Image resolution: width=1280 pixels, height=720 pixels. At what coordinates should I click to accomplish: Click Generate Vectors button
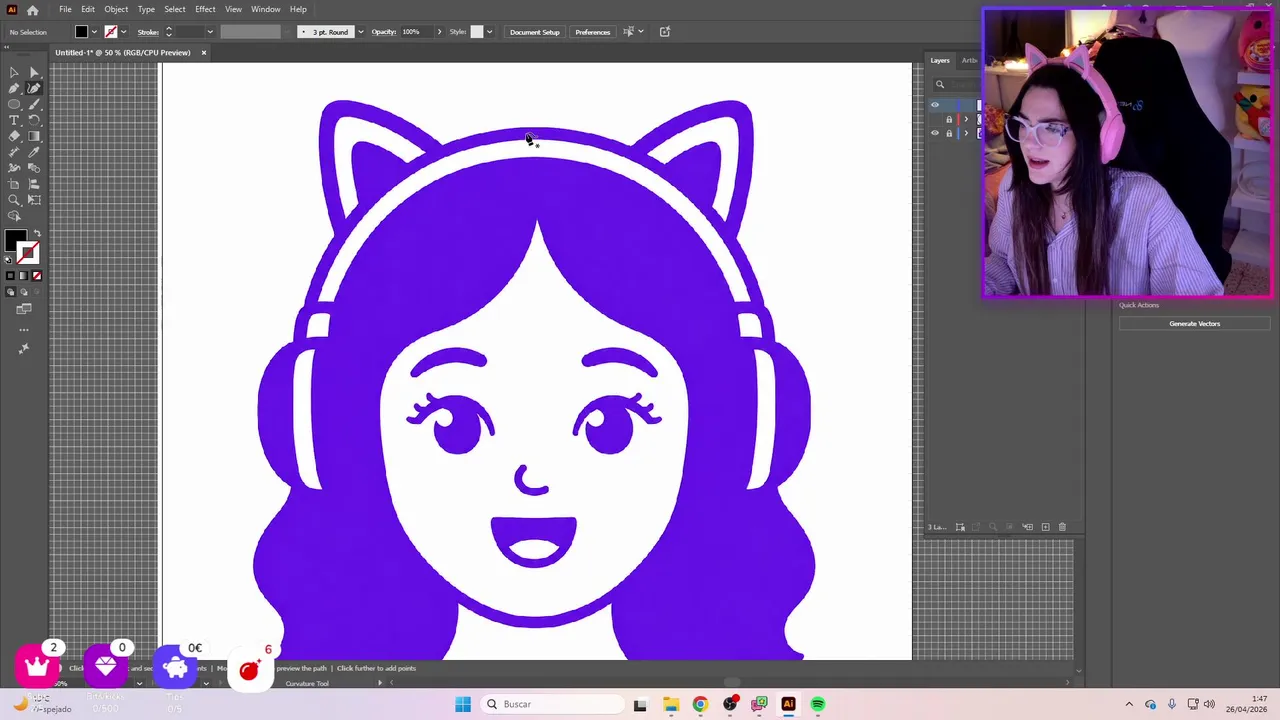1194,324
